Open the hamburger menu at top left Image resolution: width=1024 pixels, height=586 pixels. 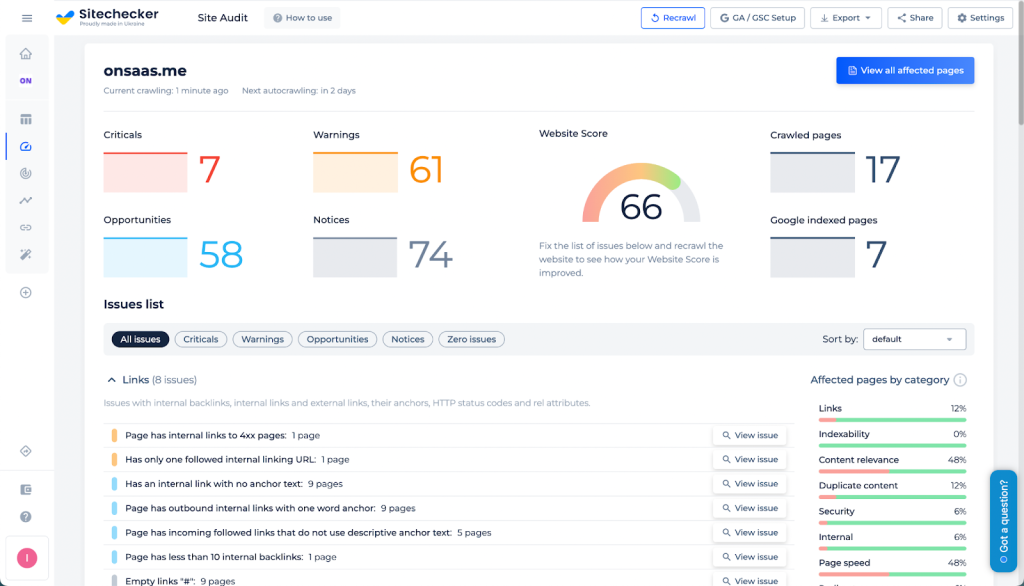coord(27,17)
